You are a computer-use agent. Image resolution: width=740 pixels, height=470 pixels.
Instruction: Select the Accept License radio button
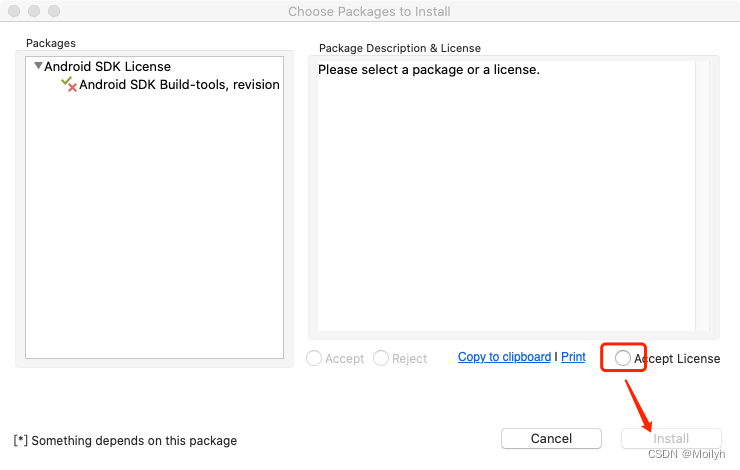[623, 358]
